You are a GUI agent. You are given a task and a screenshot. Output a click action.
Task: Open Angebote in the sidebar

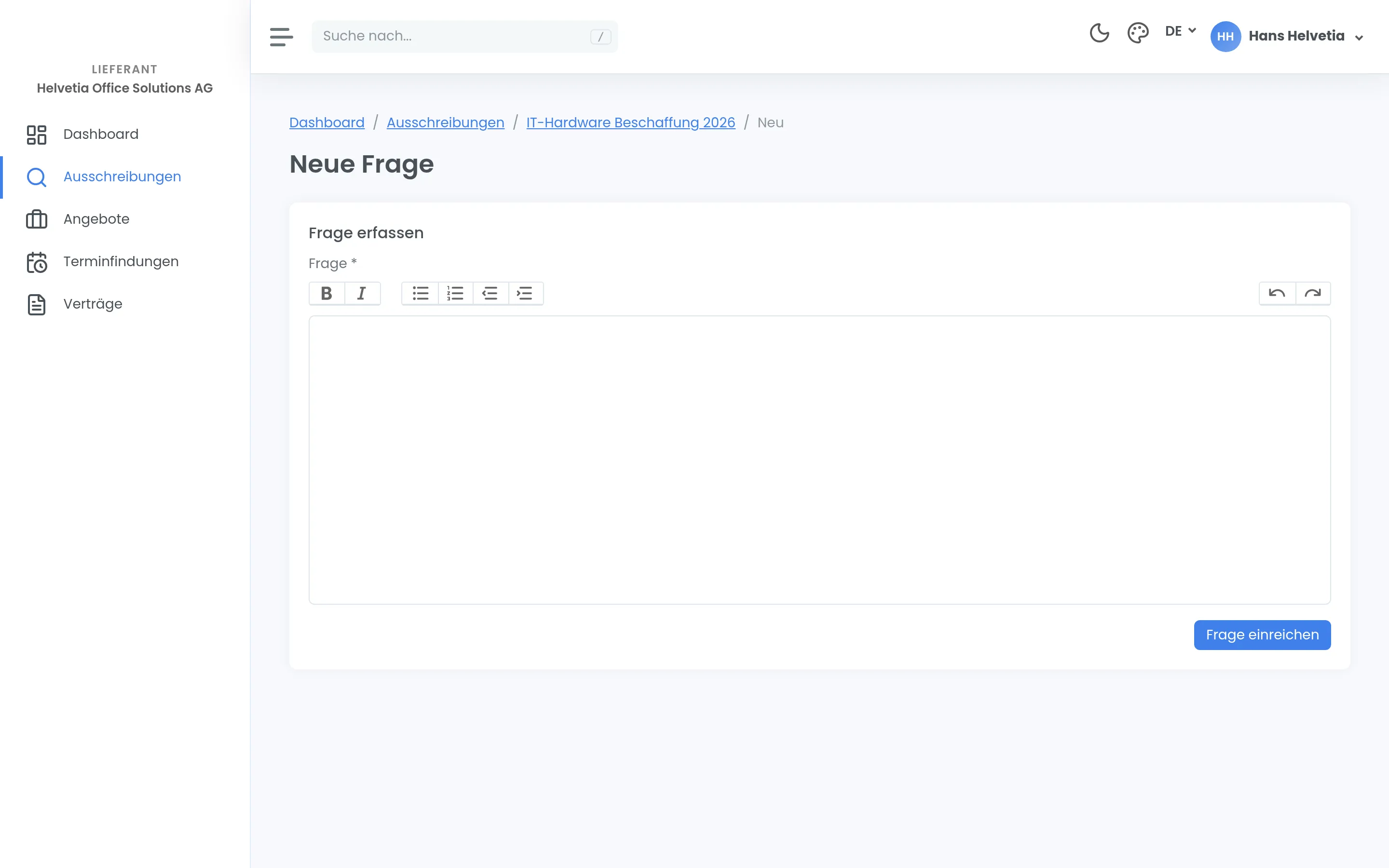(x=125, y=219)
